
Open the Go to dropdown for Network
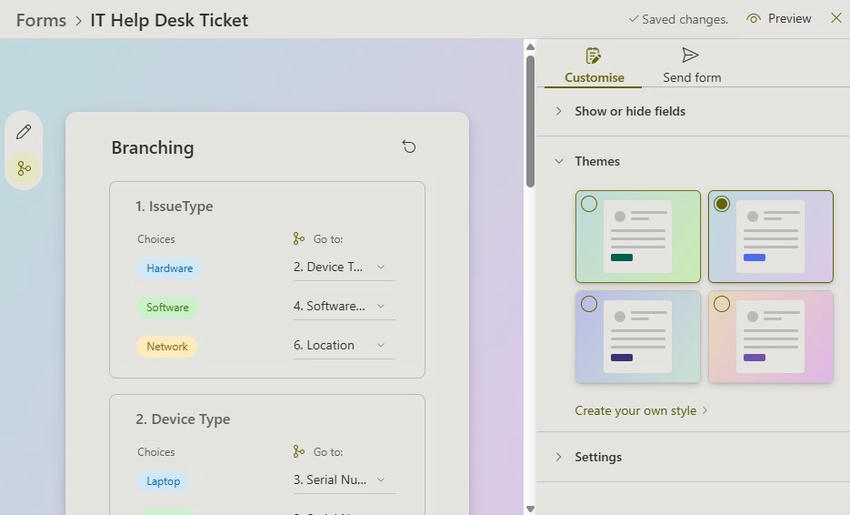click(x=344, y=345)
